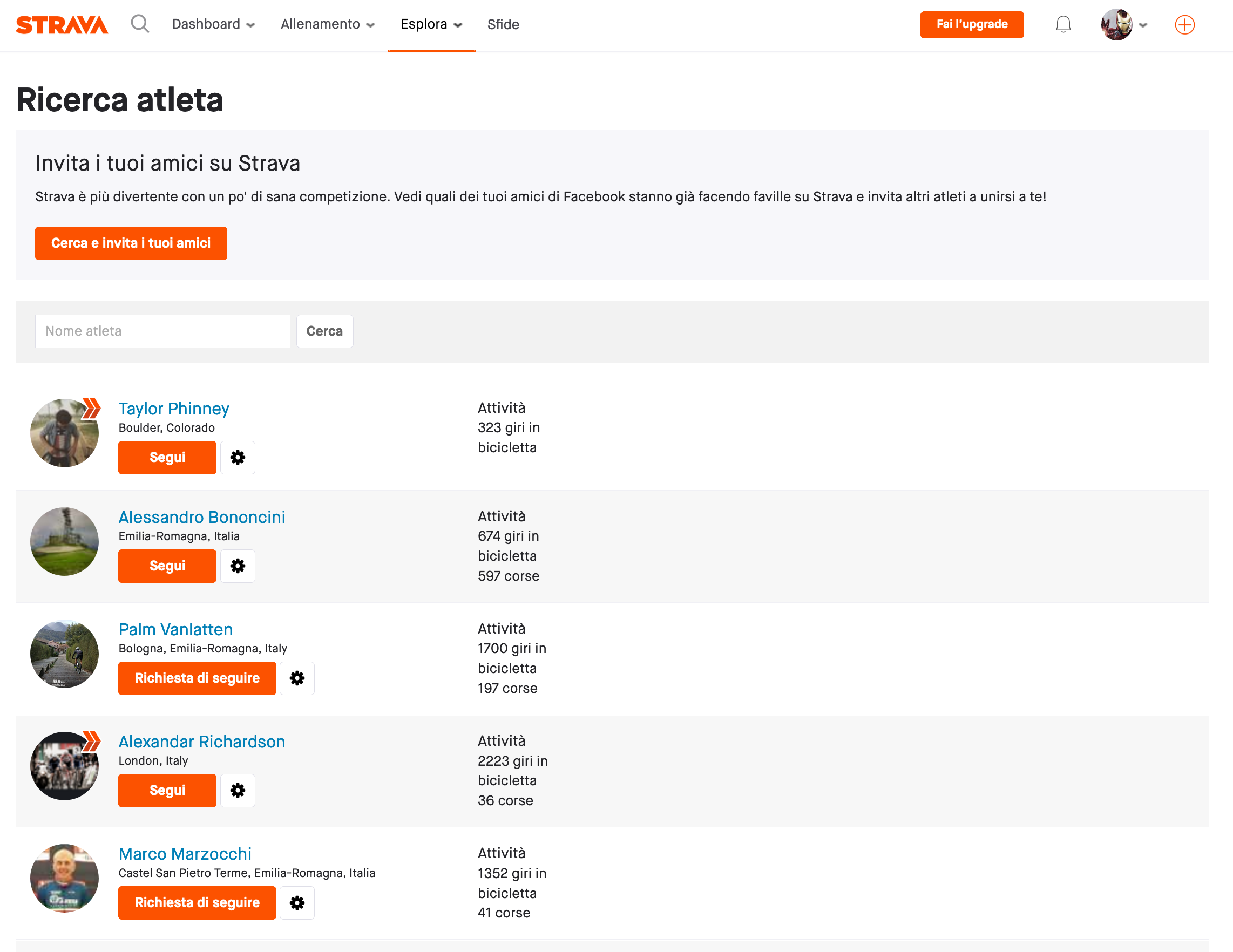The width and height of the screenshot is (1233, 952).
Task: Expand the profile avatar dropdown
Action: click(x=1123, y=25)
